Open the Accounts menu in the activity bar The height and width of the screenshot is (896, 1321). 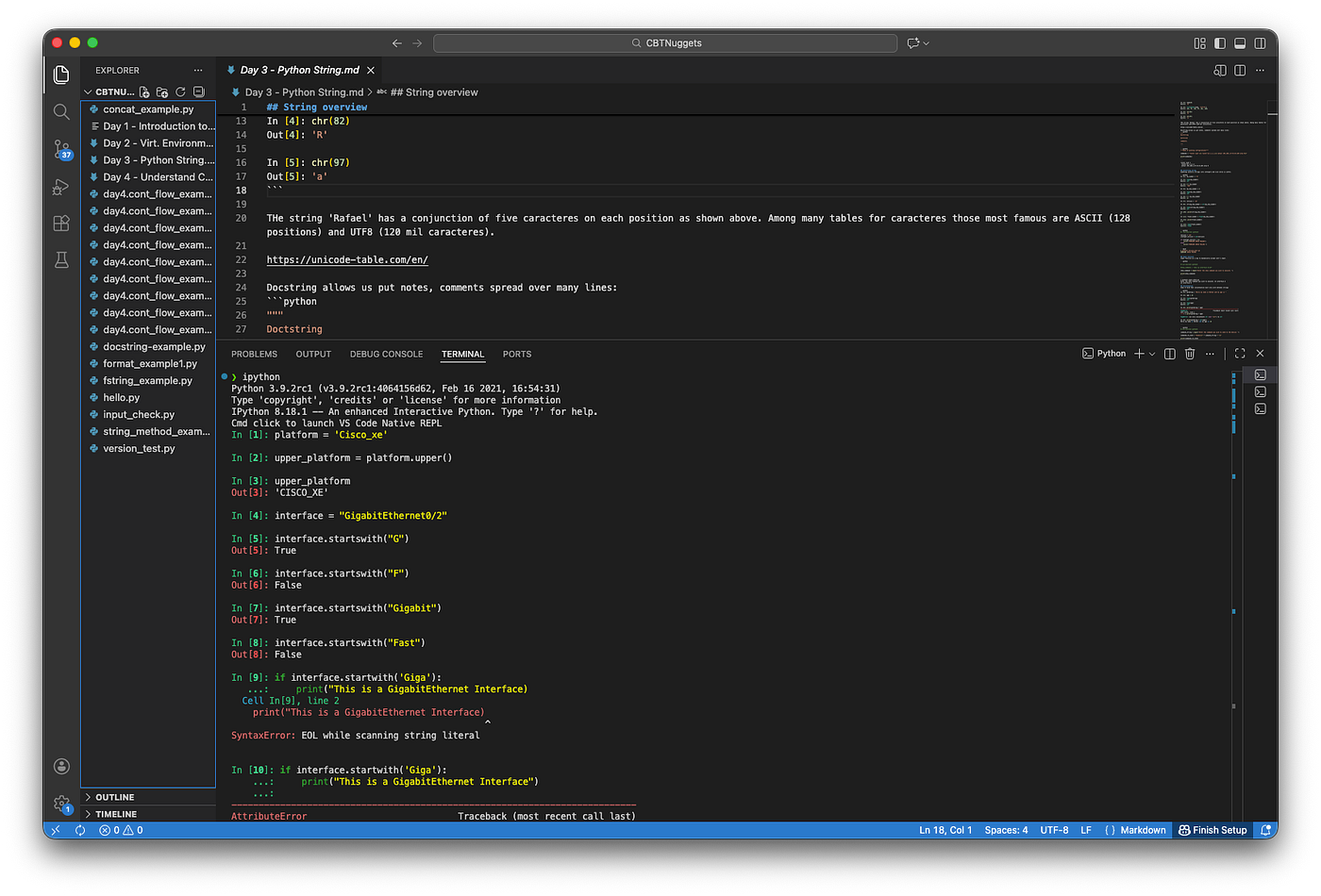point(61,766)
